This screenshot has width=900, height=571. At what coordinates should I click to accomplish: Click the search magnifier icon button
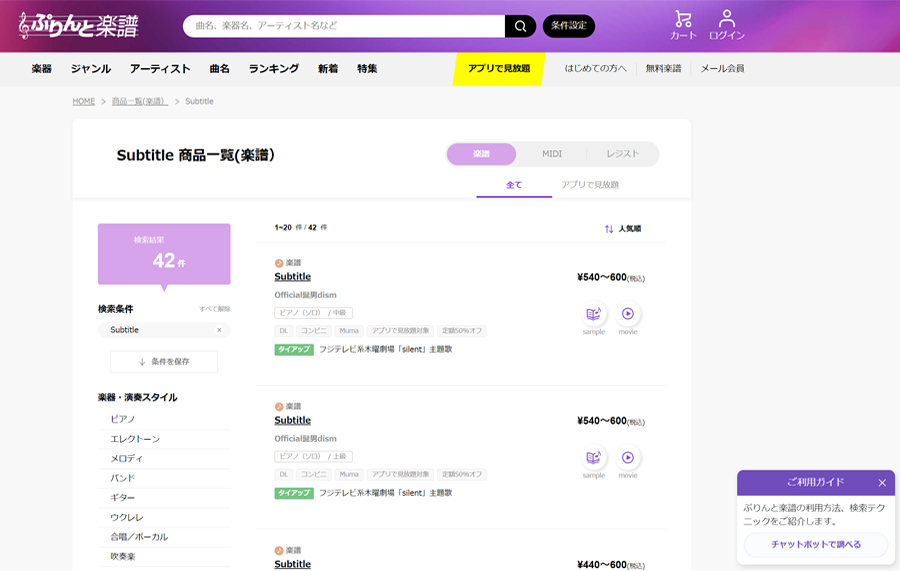520,26
